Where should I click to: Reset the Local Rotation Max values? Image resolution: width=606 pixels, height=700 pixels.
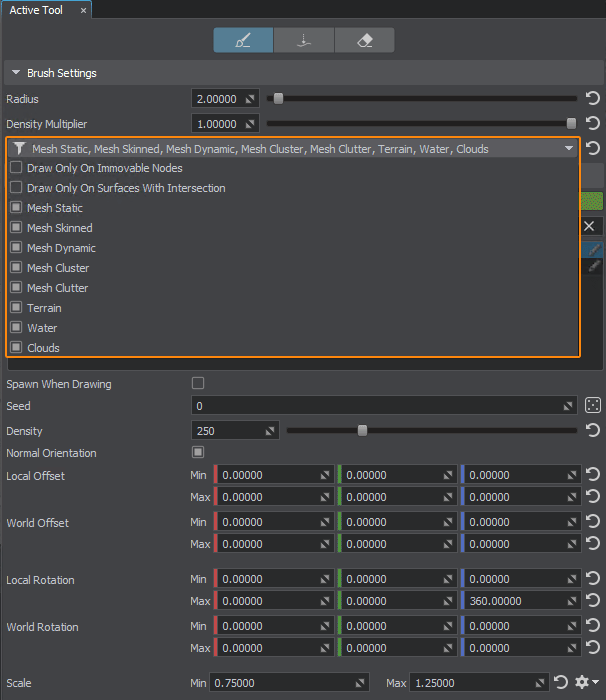592,601
